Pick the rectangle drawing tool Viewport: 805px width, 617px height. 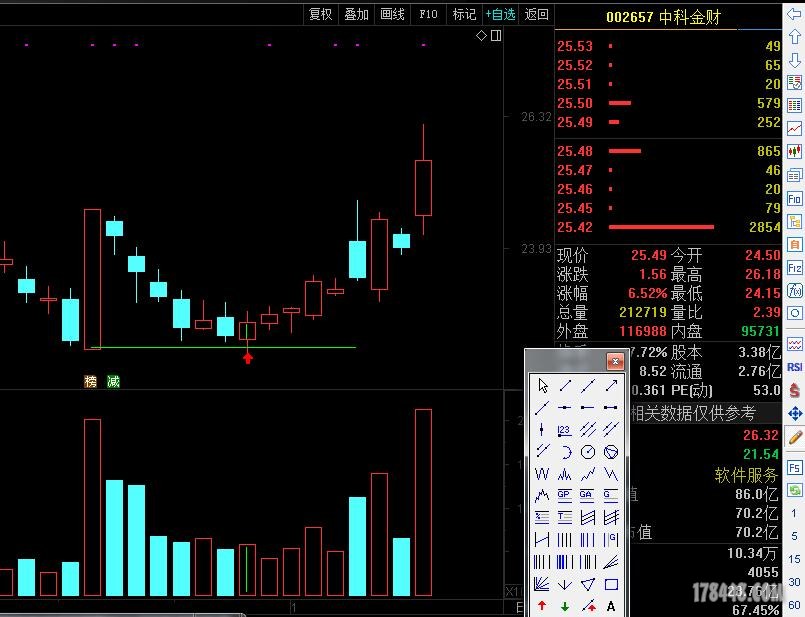point(610,584)
